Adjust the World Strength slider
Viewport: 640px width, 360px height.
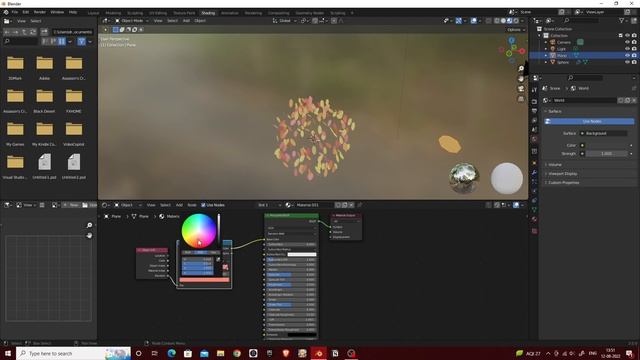(606, 153)
